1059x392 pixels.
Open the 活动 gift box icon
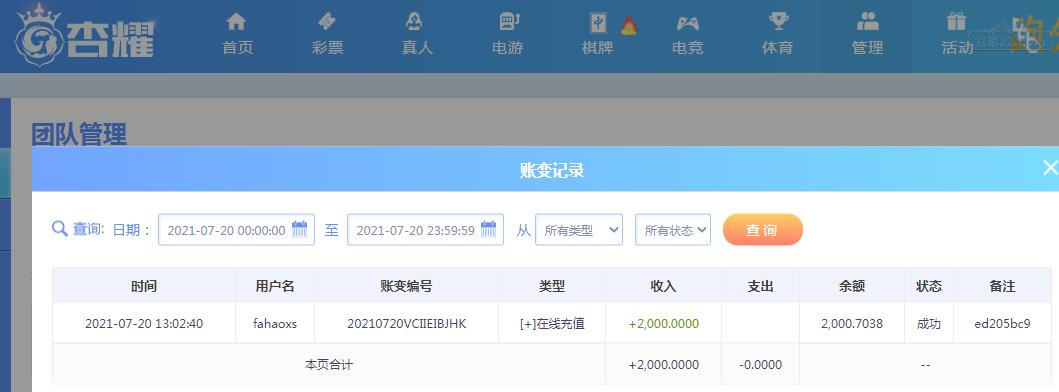click(x=956, y=22)
